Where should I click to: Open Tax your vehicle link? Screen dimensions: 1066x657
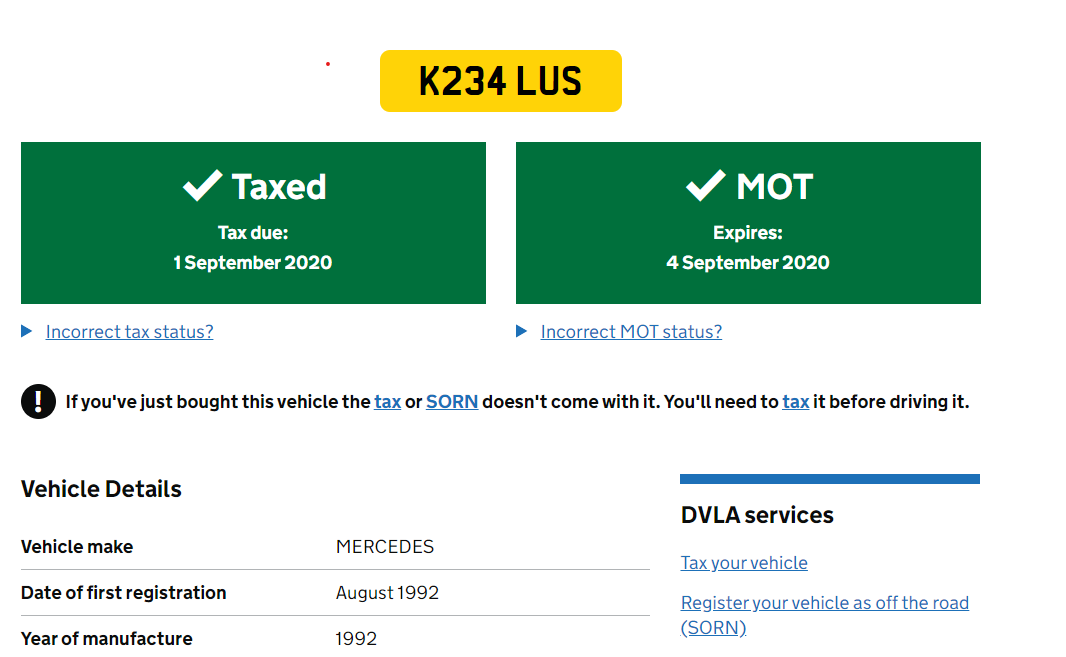pos(744,563)
